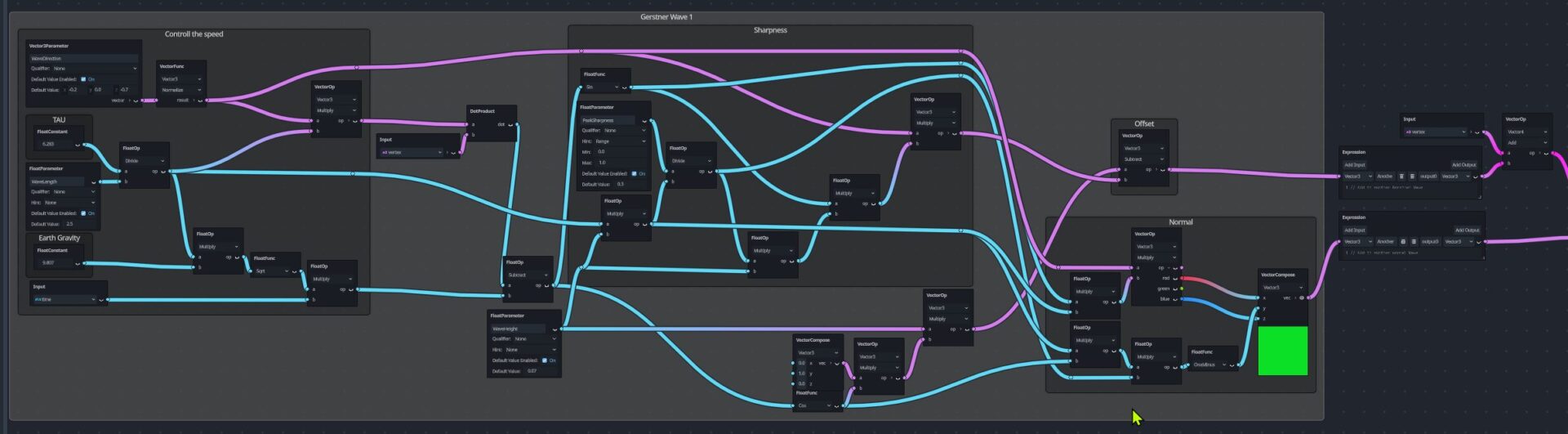Open the FloatFunc Sqrt dropdown
The width and height of the screenshot is (1568, 434).
click(x=271, y=271)
